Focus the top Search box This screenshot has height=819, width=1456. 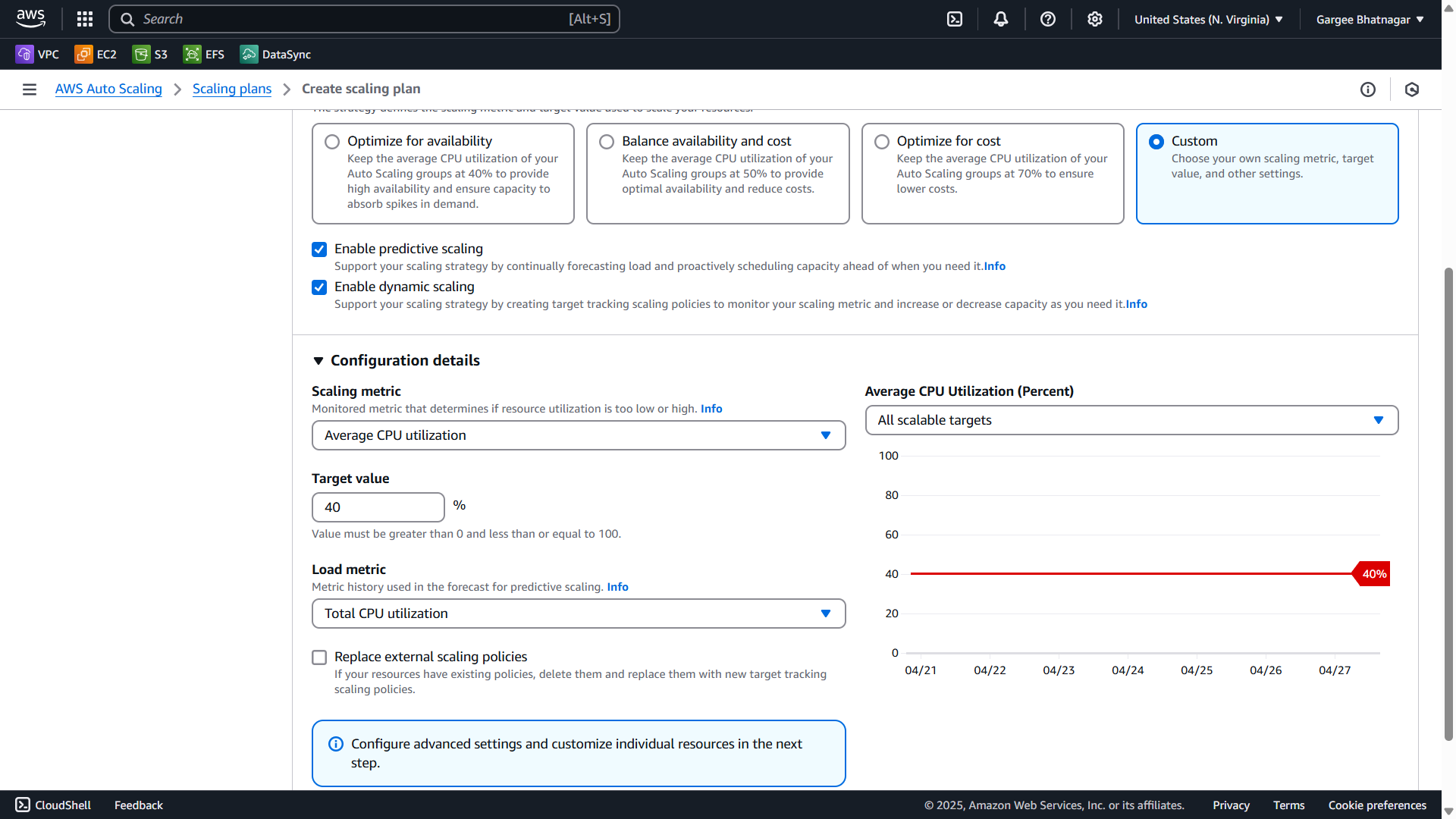[364, 19]
